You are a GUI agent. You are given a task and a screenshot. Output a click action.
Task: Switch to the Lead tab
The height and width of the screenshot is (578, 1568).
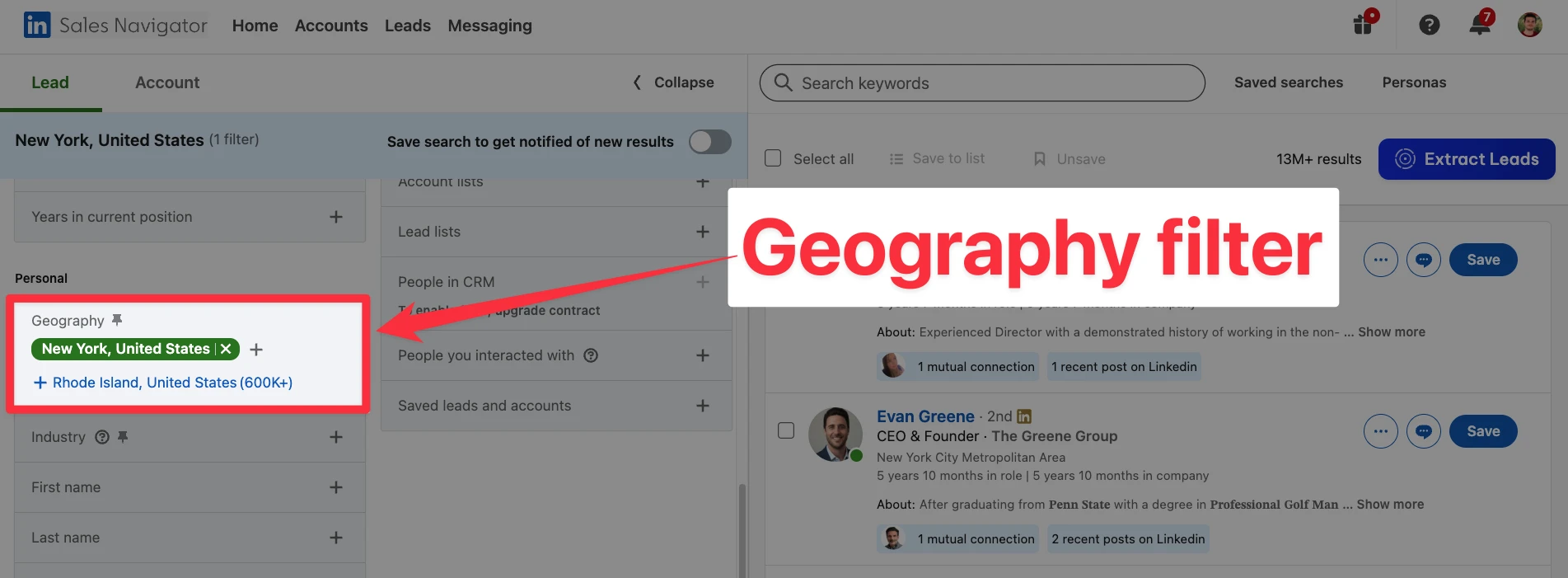point(50,82)
